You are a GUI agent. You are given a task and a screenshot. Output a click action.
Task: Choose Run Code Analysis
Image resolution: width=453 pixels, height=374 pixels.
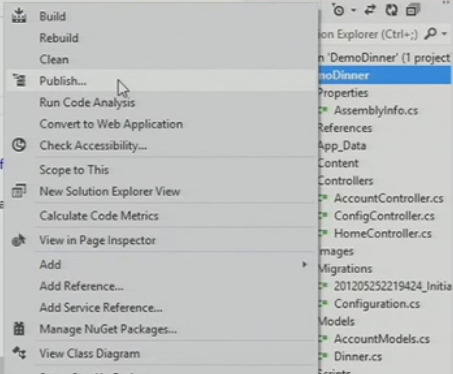tap(87, 102)
